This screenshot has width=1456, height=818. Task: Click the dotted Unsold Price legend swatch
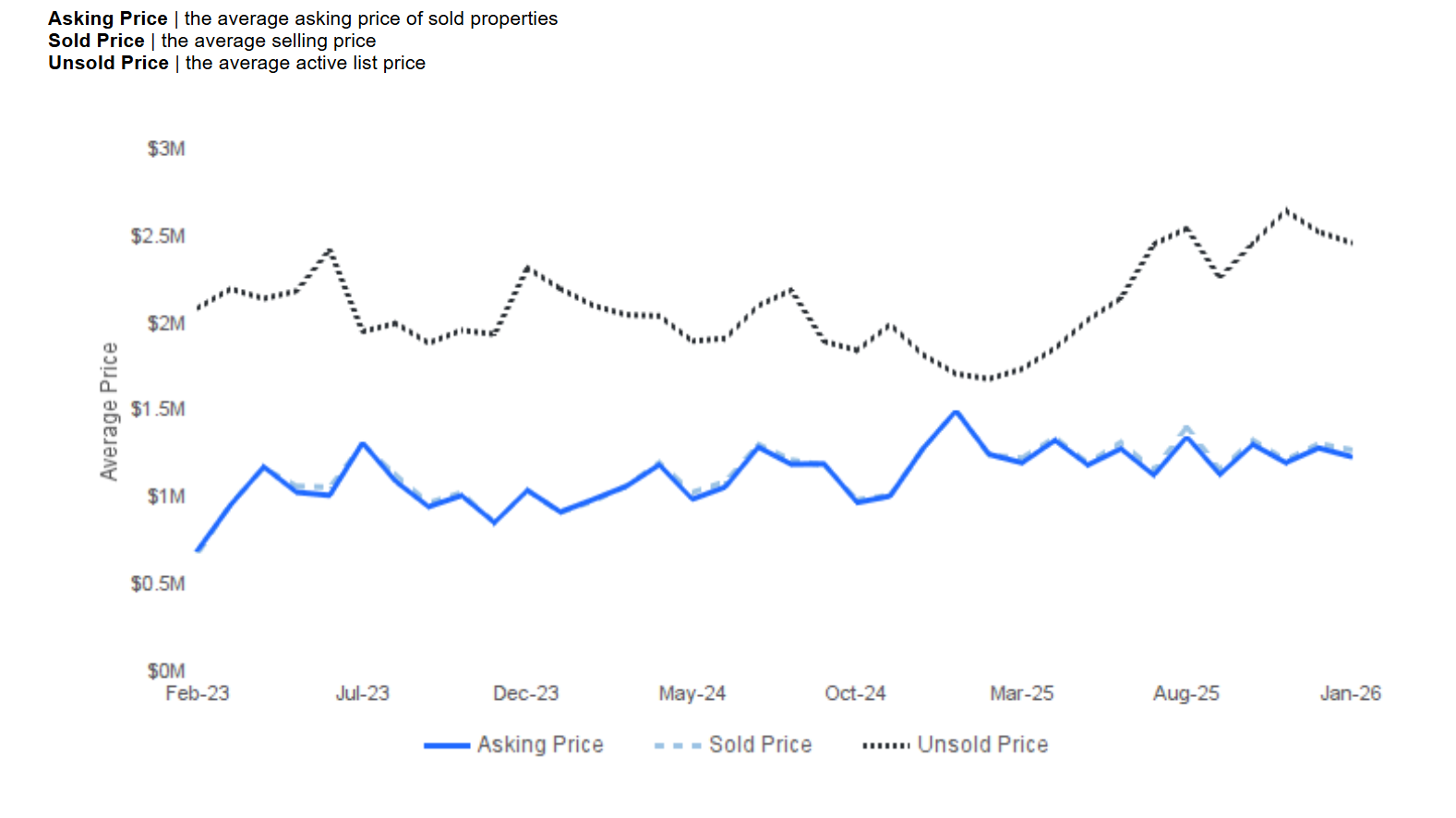pos(885,745)
